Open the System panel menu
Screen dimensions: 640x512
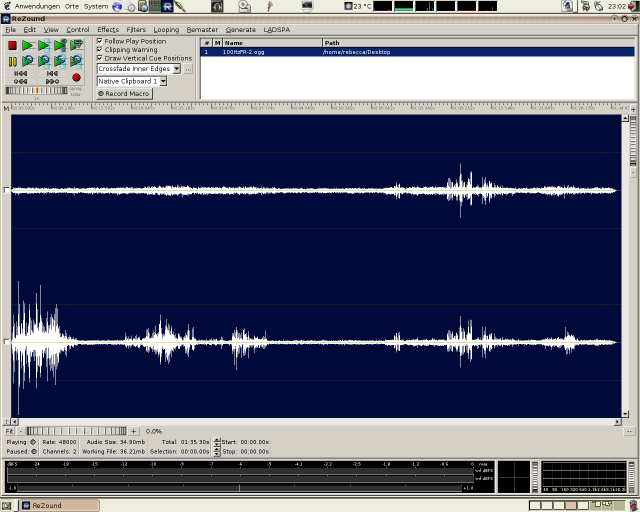96,6
